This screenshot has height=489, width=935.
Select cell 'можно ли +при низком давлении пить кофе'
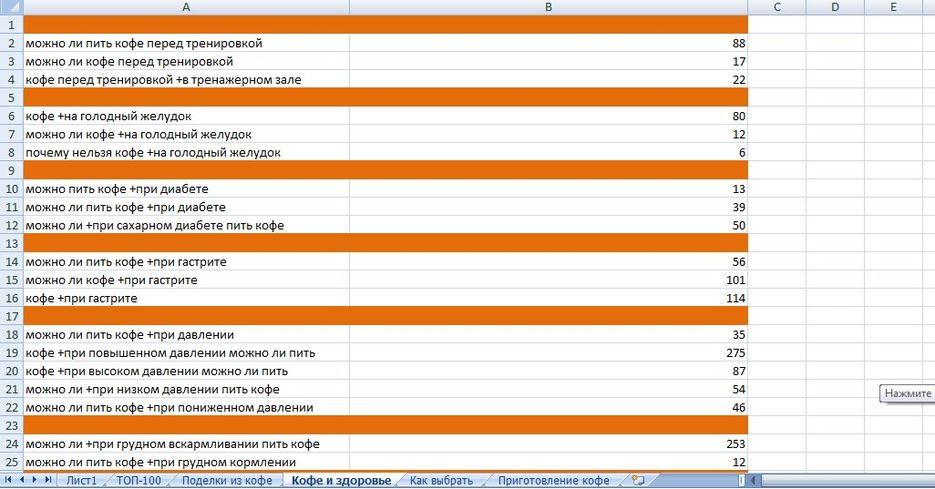tap(186, 389)
